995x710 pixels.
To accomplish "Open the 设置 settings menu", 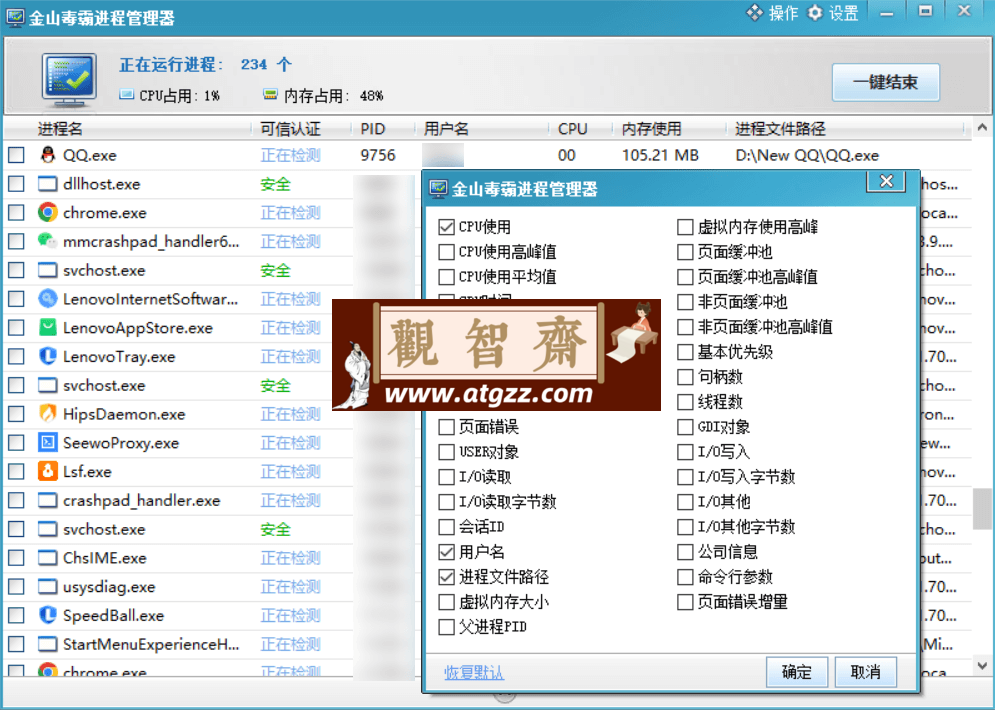I will [833, 13].
